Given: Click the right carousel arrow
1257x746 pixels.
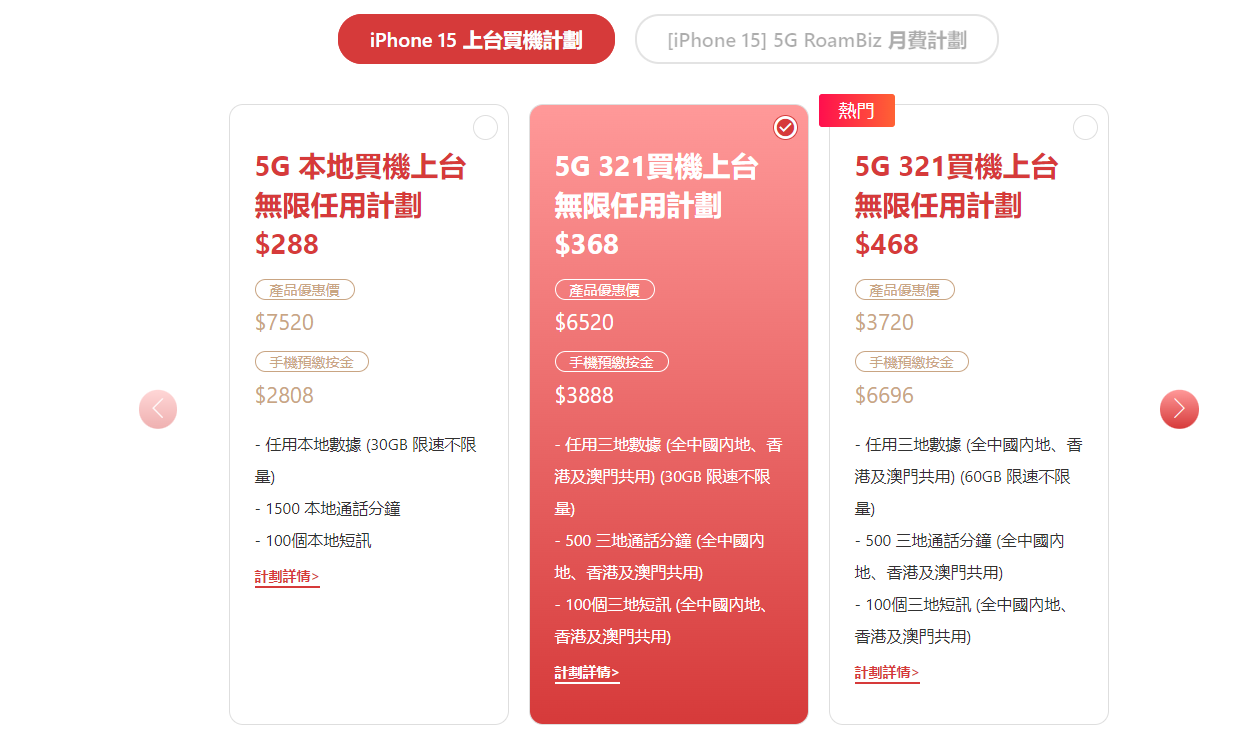Looking at the screenshot, I should point(1179,409).
